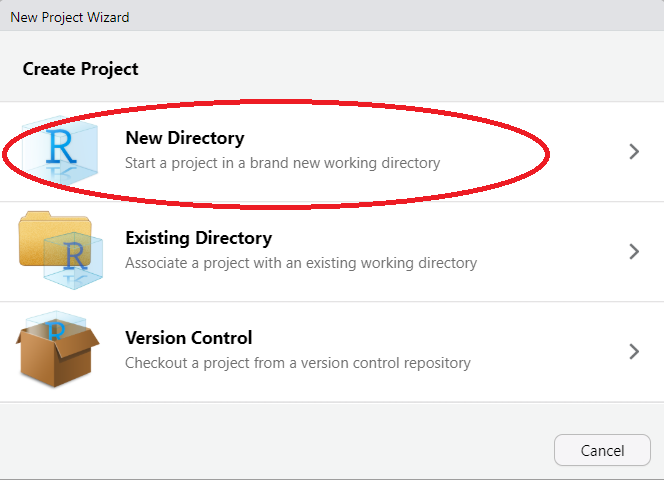Click the Create Project heading

80,69
